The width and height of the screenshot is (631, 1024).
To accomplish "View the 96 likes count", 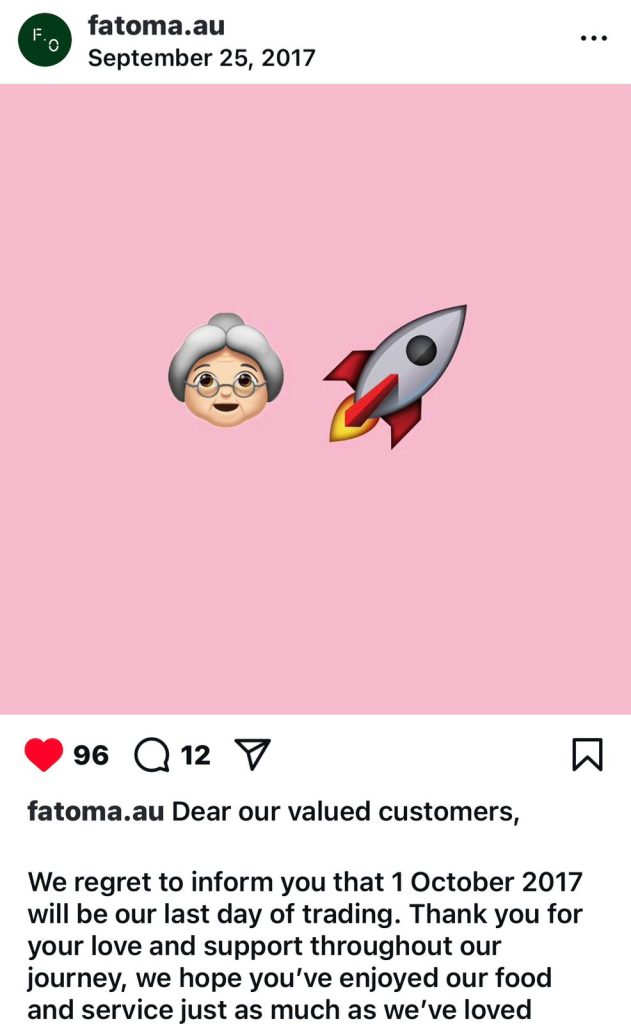I will 91,755.
